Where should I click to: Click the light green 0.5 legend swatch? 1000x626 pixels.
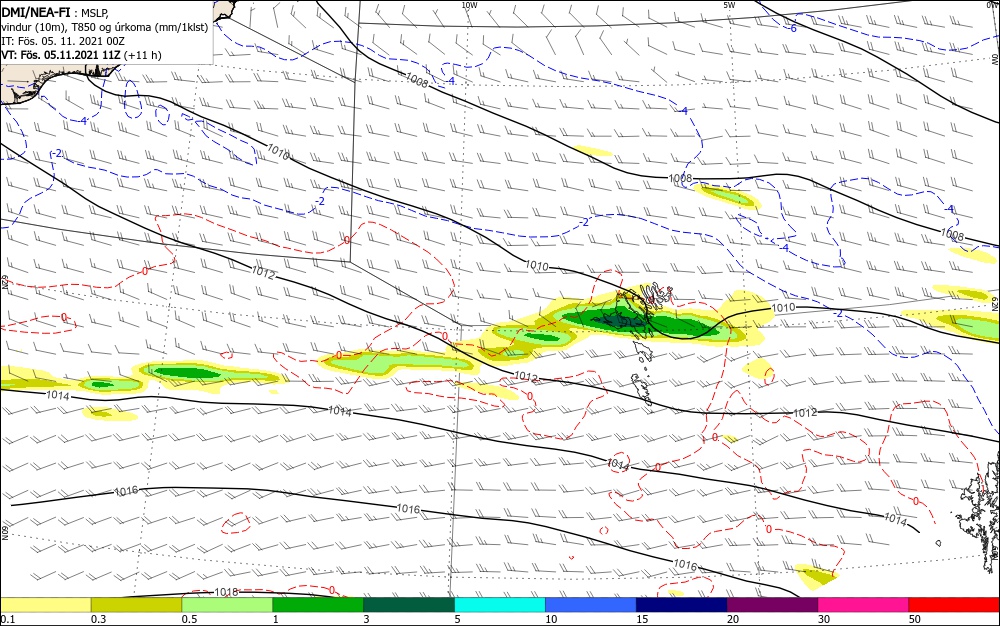tap(227, 605)
